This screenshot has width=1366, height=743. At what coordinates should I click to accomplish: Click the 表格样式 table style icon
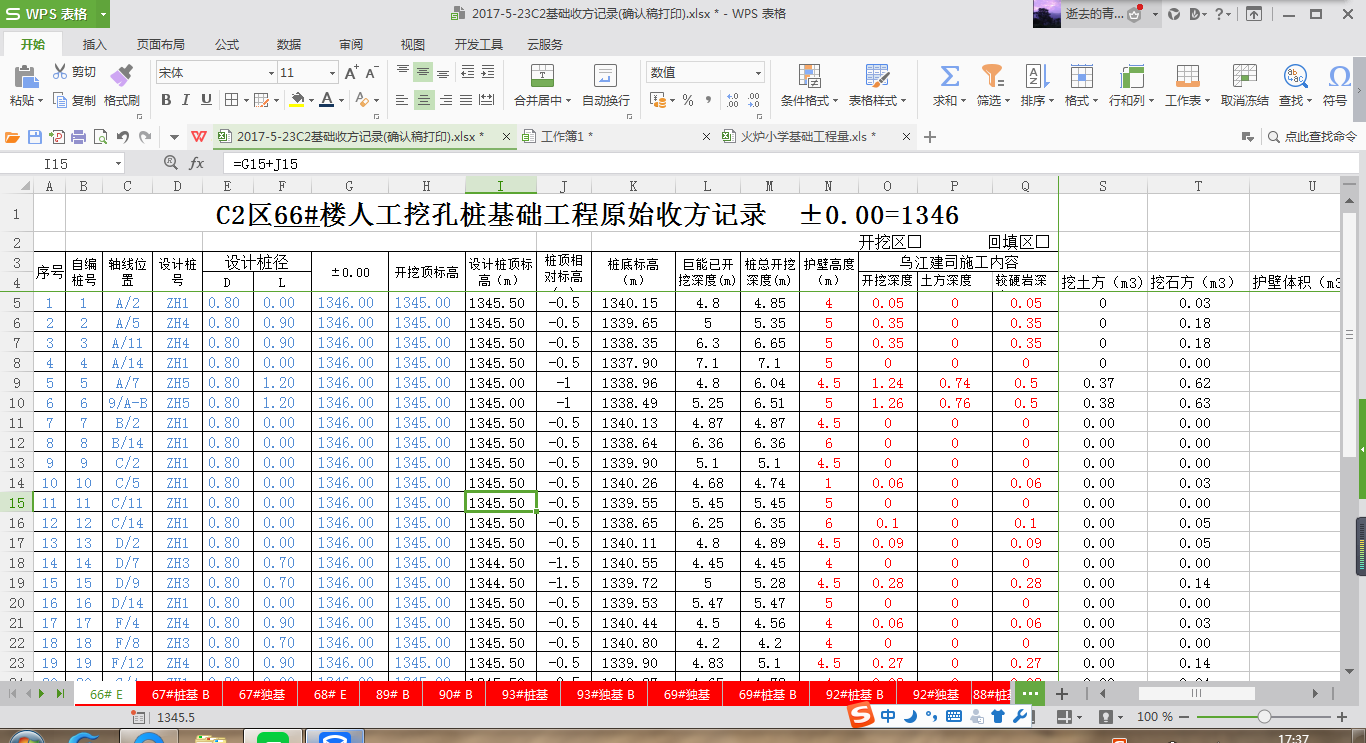coord(877,76)
